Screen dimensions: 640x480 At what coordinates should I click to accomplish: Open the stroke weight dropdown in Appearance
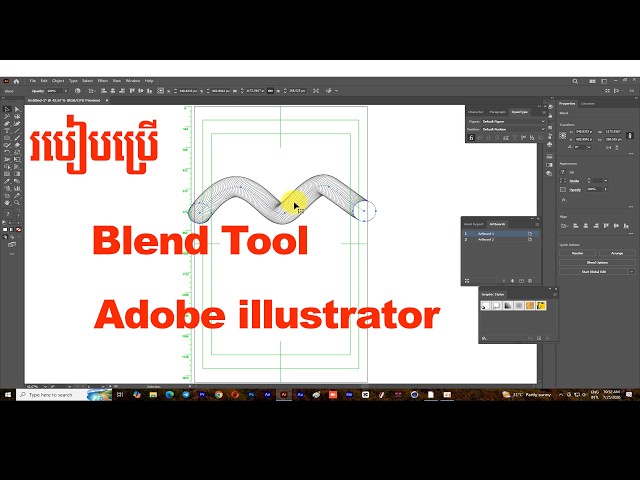coord(606,181)
